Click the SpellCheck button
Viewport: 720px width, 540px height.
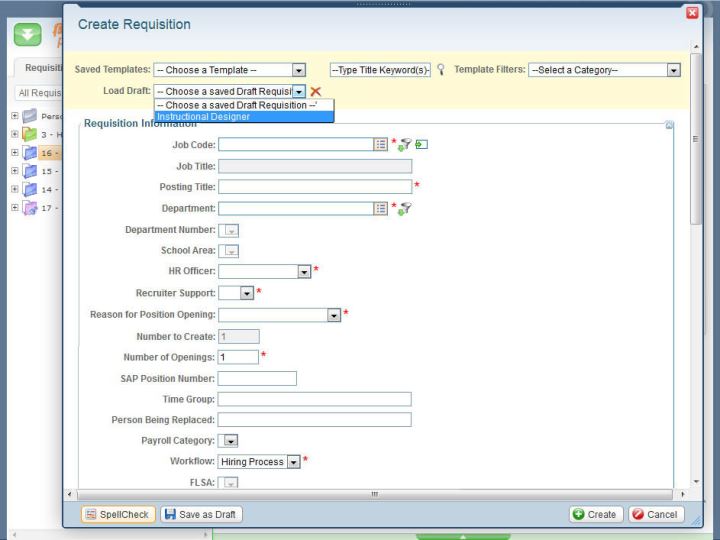point(117,514)
